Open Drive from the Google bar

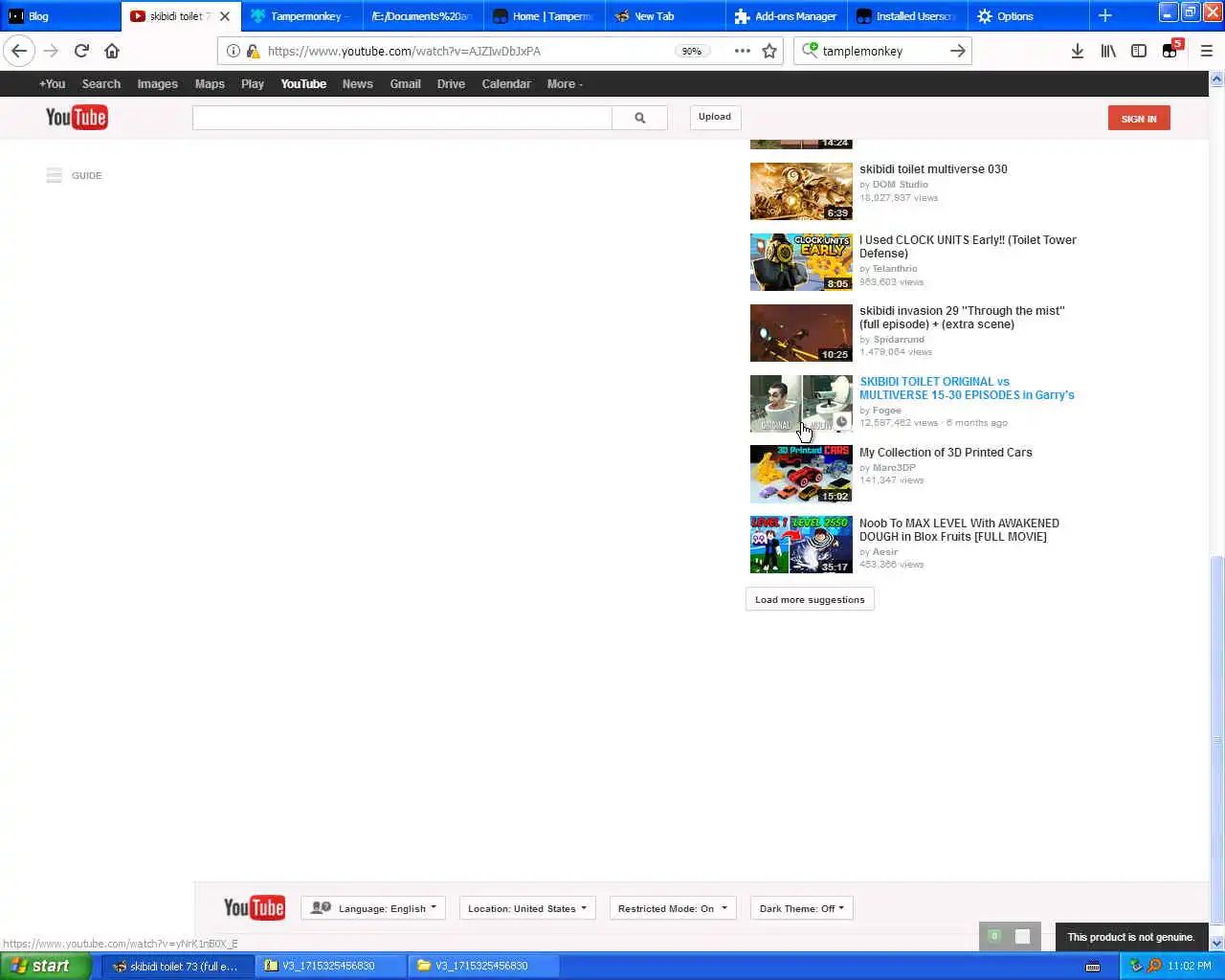click(x=451, y=84)
